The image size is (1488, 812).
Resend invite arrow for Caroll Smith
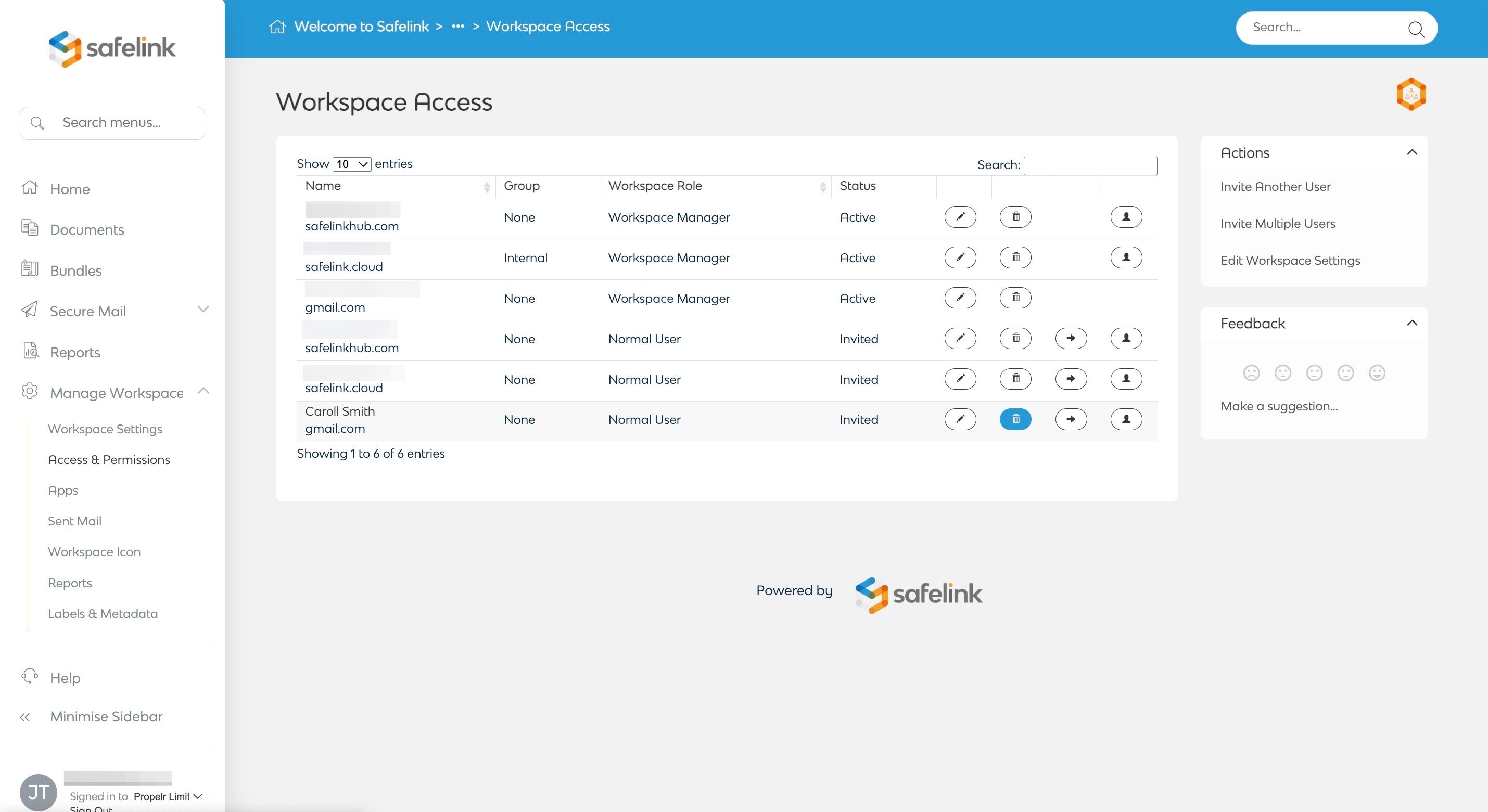tap(1071, 419)
